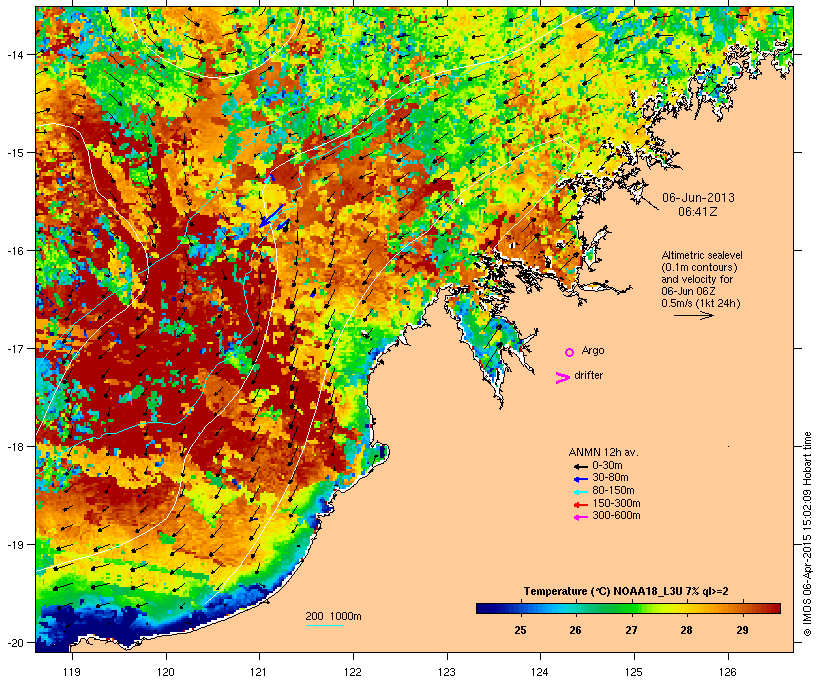Click the 'drifter' legend label
Image resolution: width=820 pixels, height=680 pixels.
[588, 375]
